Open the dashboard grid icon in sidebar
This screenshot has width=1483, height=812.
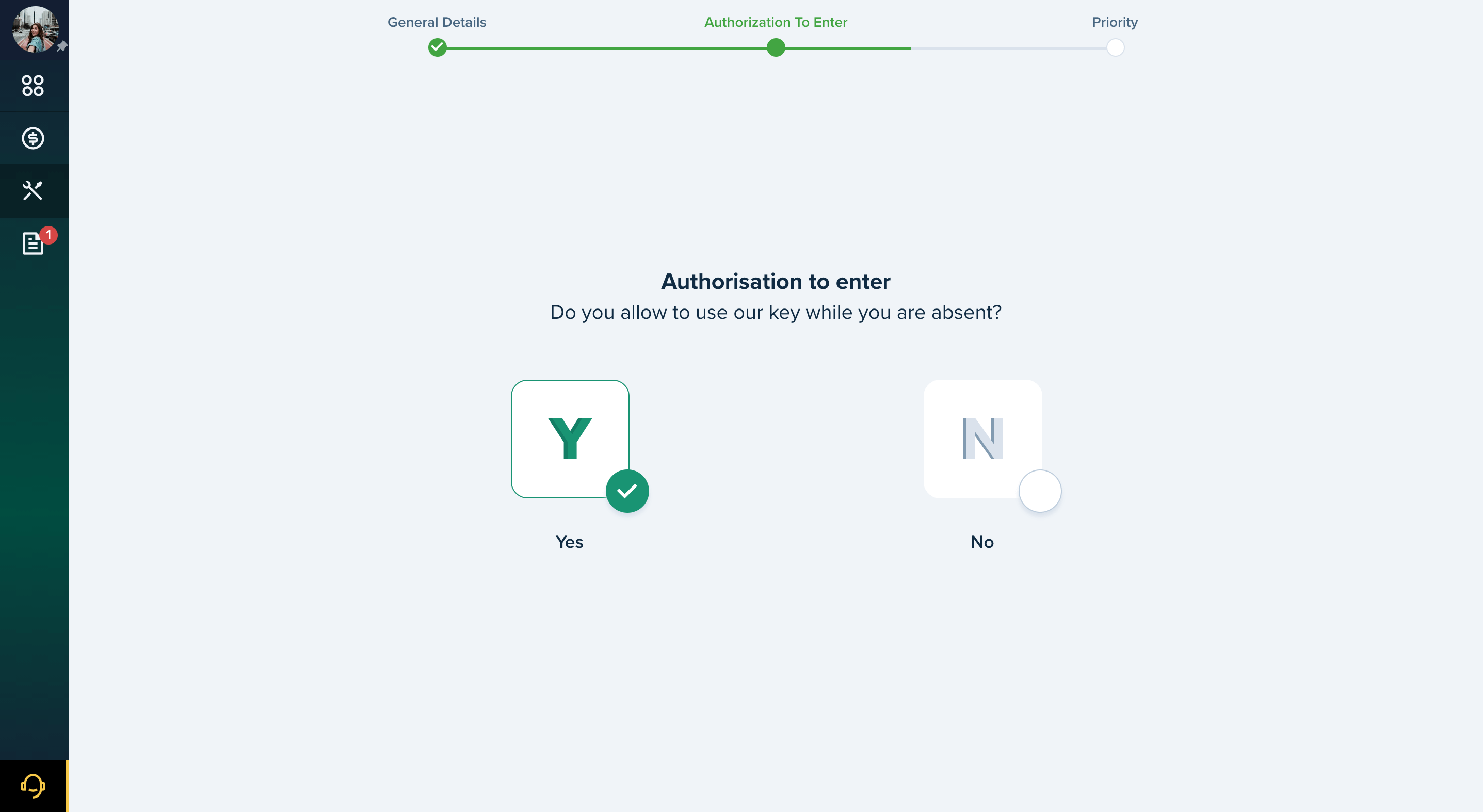tap(33, 86)
